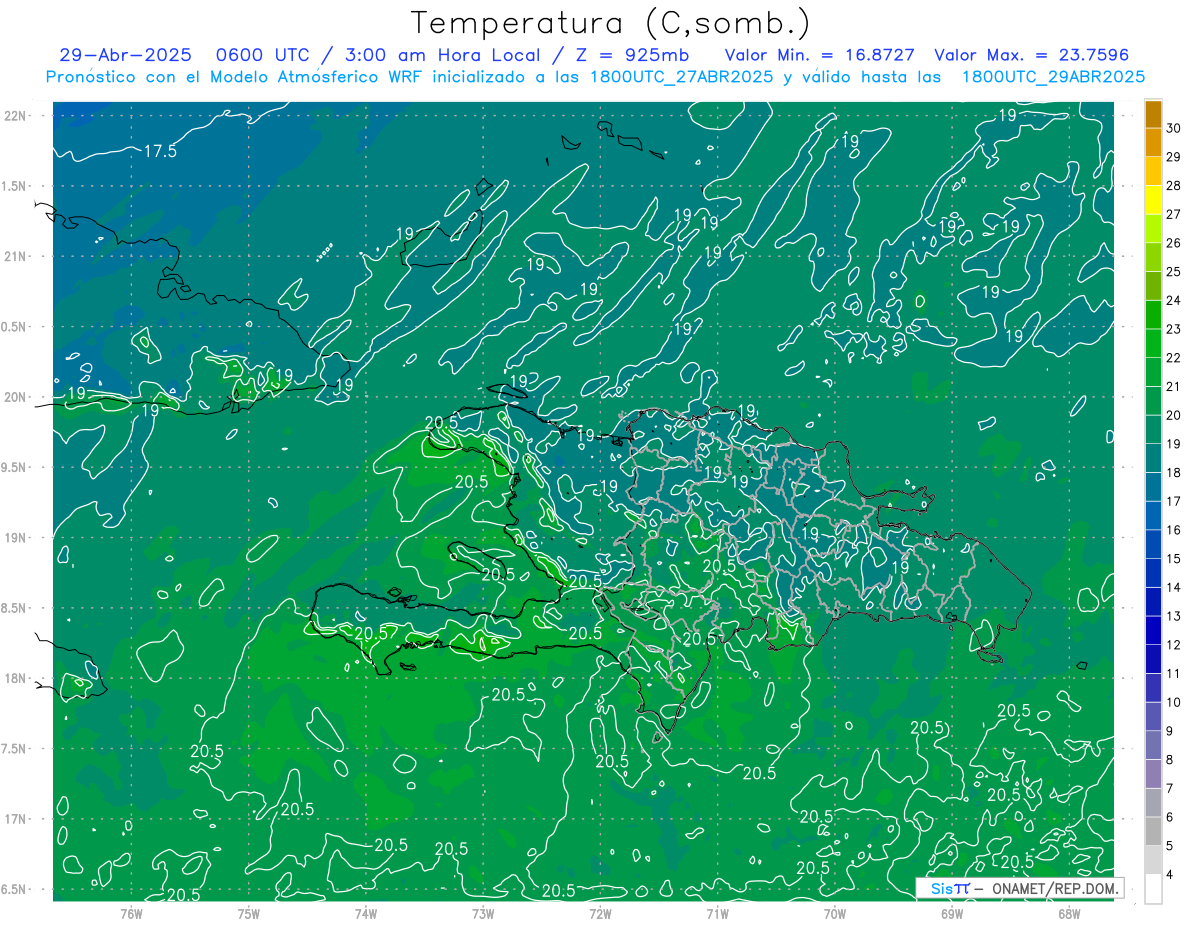Click colorbar value label "15"
This screenshot has height=927, width=1200.
click(x=1174, y=559)
